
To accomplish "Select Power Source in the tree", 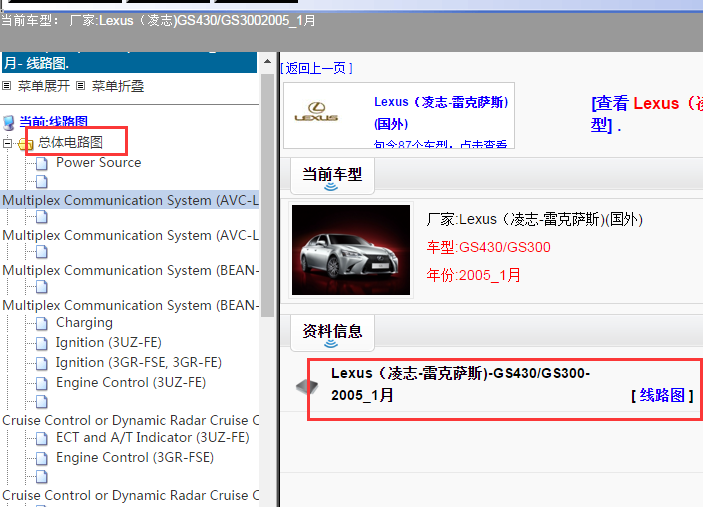I will pos(99,162).
